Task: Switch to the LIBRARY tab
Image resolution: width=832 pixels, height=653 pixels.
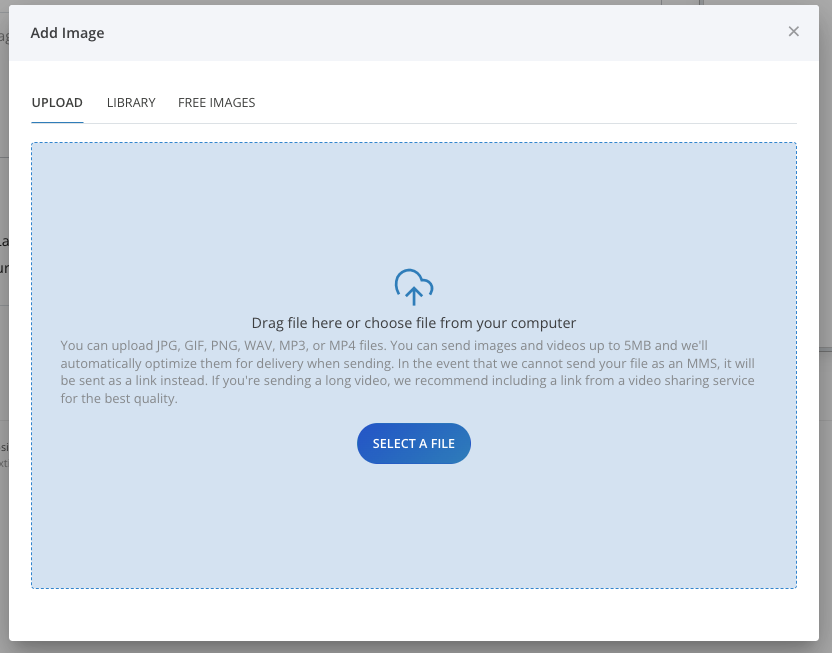Action: pyautogui.click(x=130, y=102)
